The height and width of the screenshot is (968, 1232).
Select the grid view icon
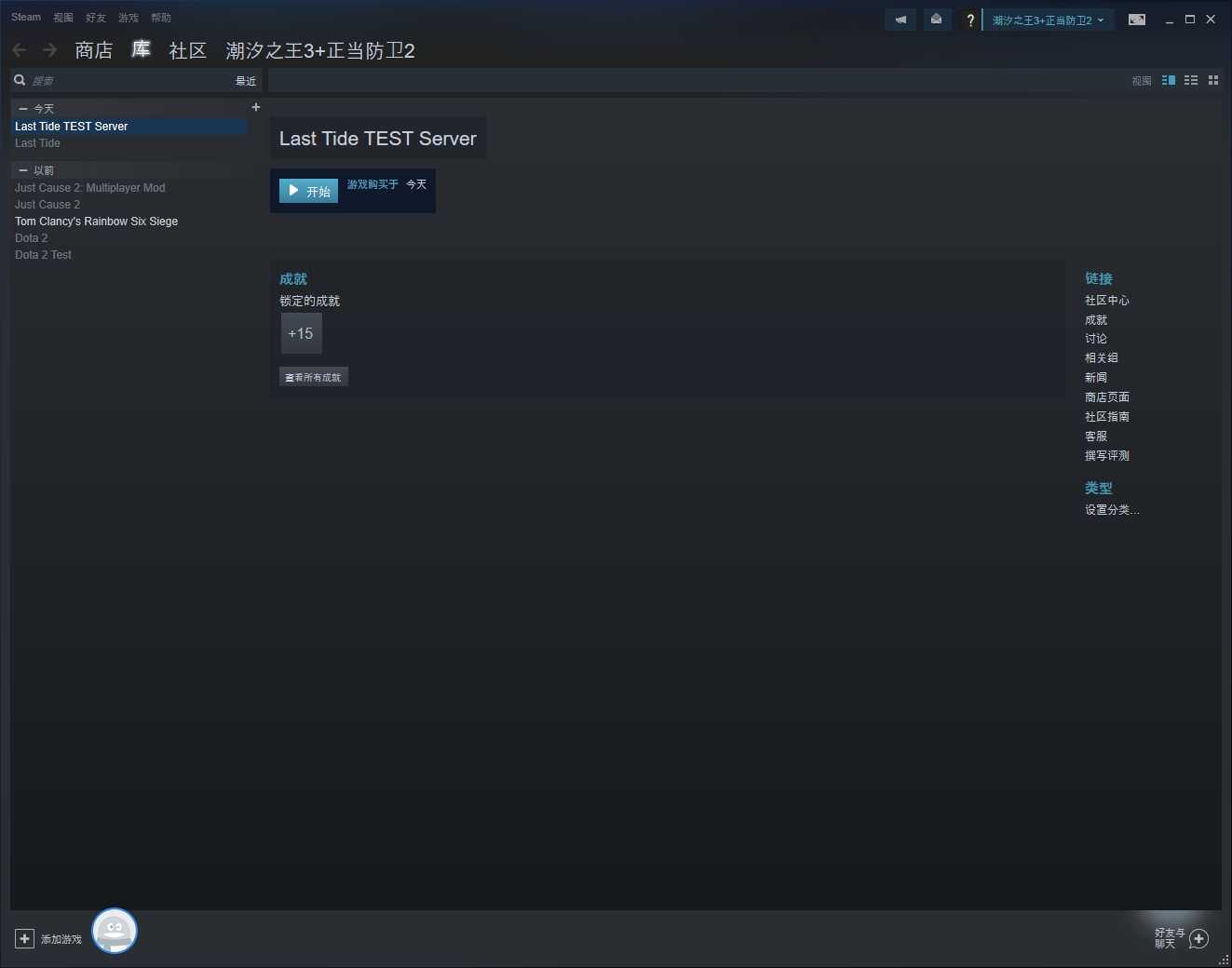[1213, 81]
